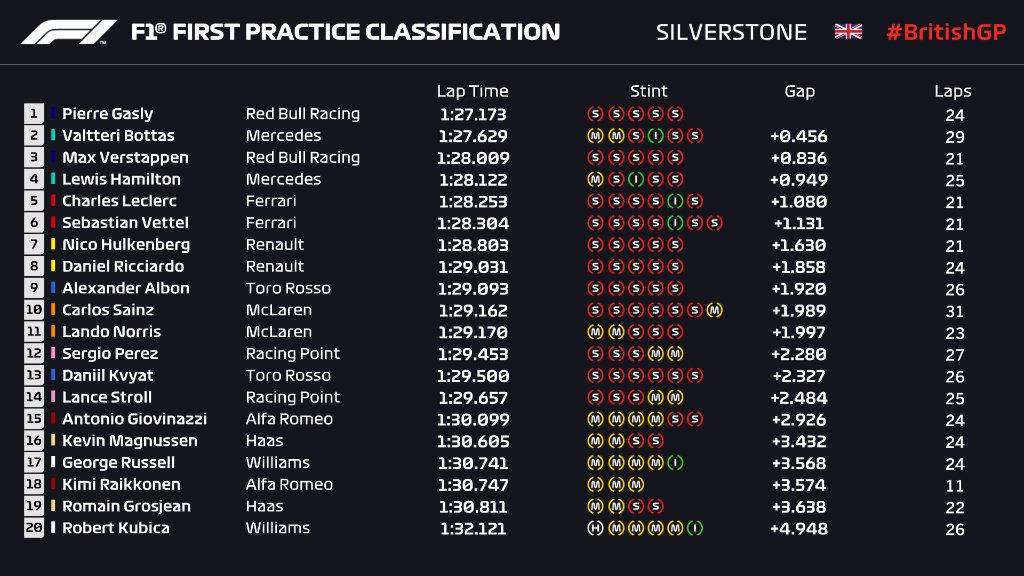Click the hard tyre icon in Kubica's stint
Screen dimensions: 1024x576
(594, 528)
